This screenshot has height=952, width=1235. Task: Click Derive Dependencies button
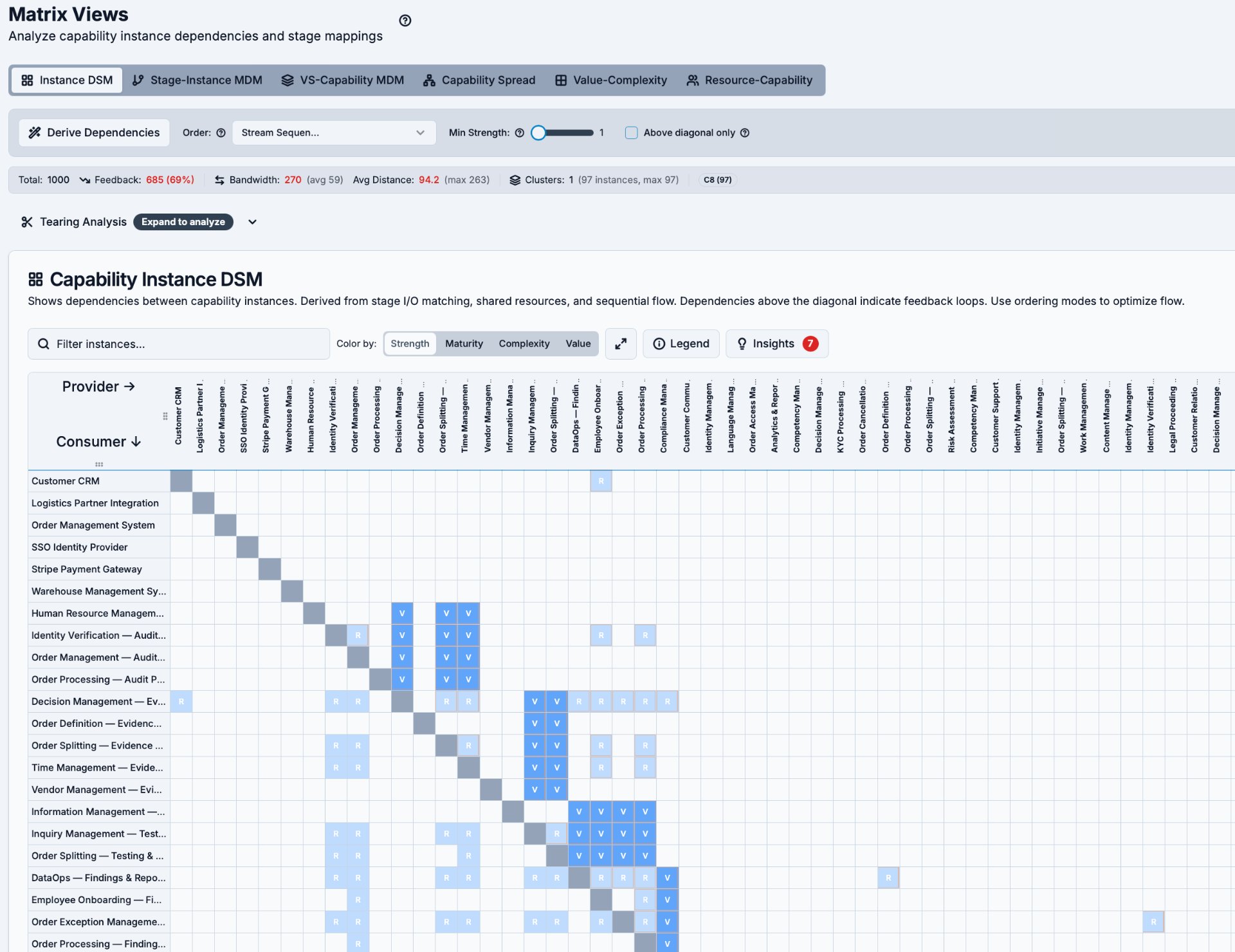(95, 133)
